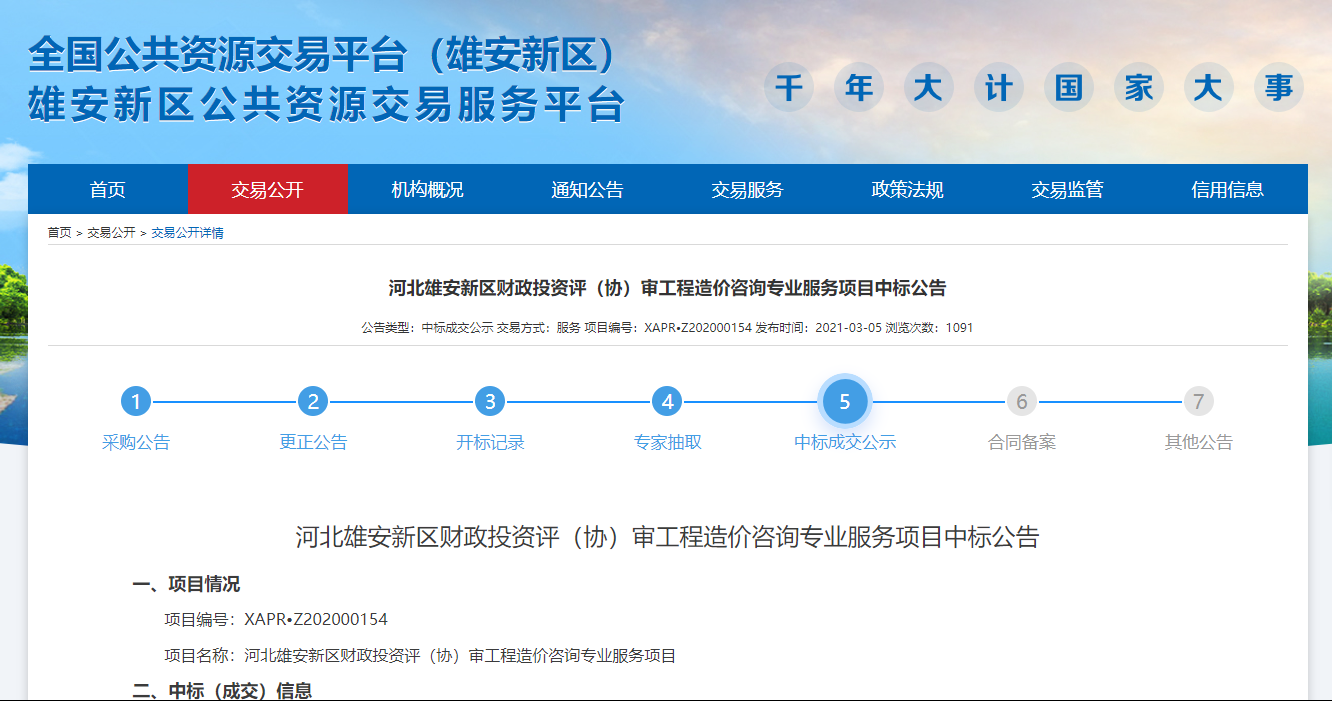Click the 交易公开详情 breadcrumb link
Image resolution: width=1332 pixels, height=701 pixels.
coord(187,232)
